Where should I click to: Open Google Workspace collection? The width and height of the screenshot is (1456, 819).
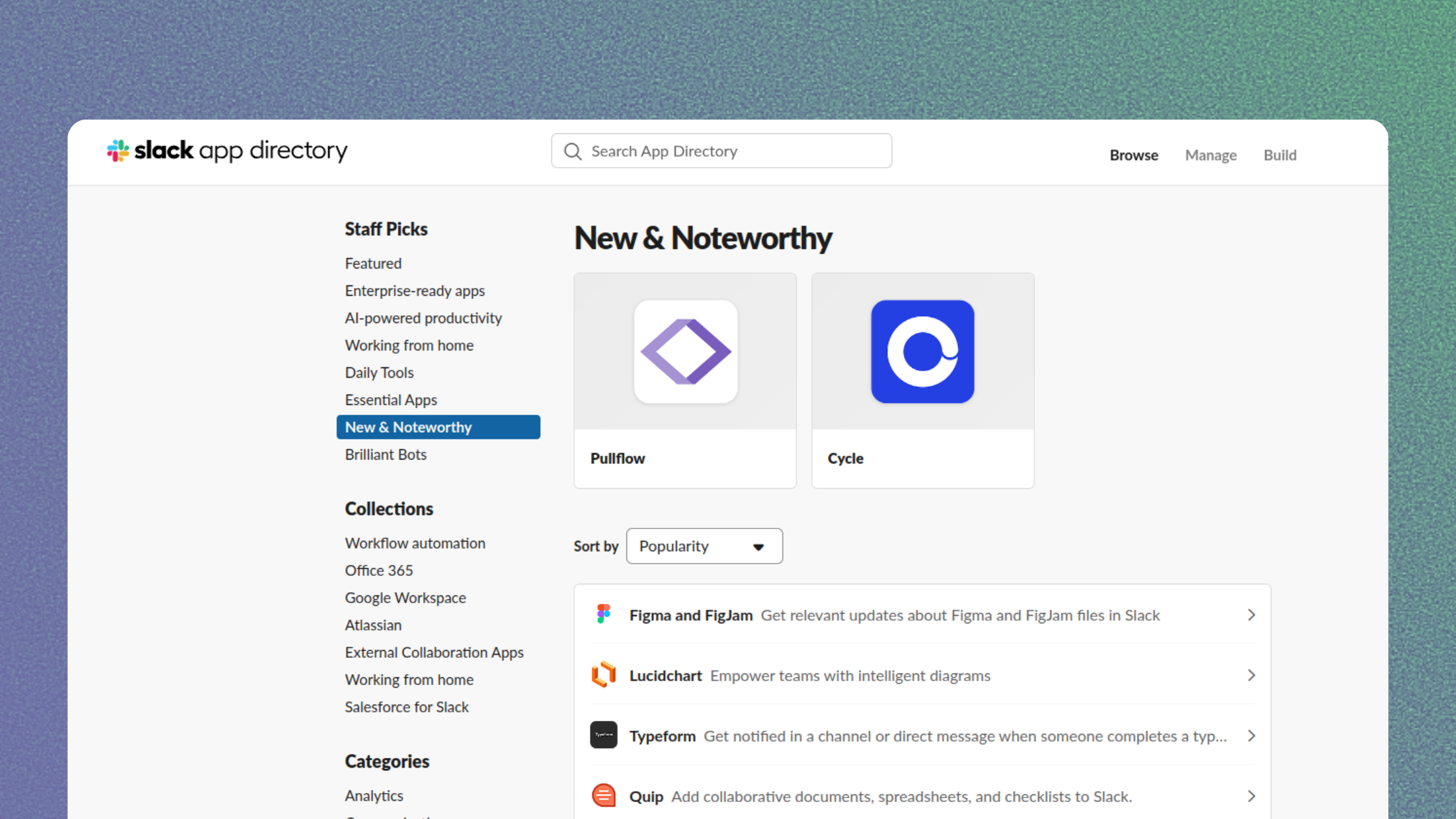tap(405, 597)
